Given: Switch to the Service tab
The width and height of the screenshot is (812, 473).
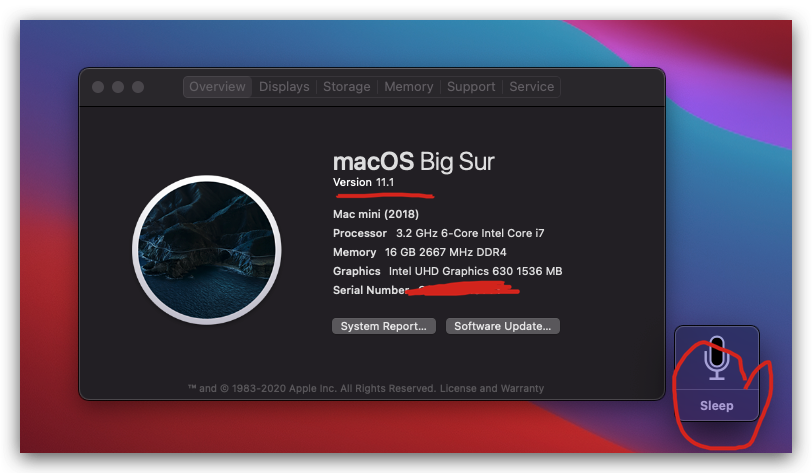Looking at the screenshot, I should point(531,87).
